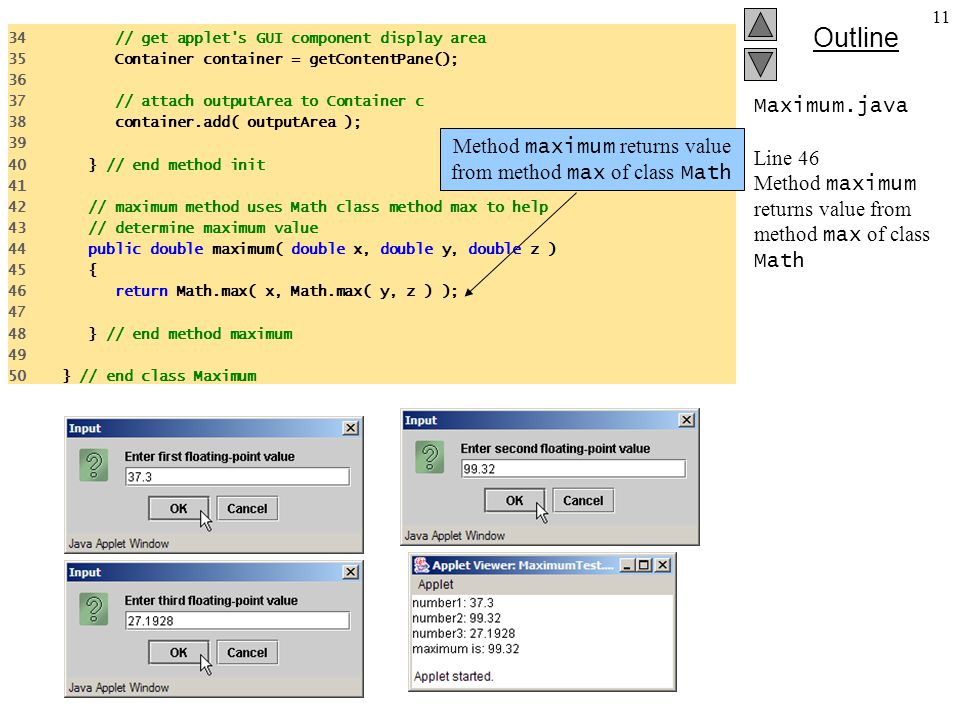This screenshot has width=960, height=720.
Task: Click the "Applet started." status text
Action: (454, 676)
